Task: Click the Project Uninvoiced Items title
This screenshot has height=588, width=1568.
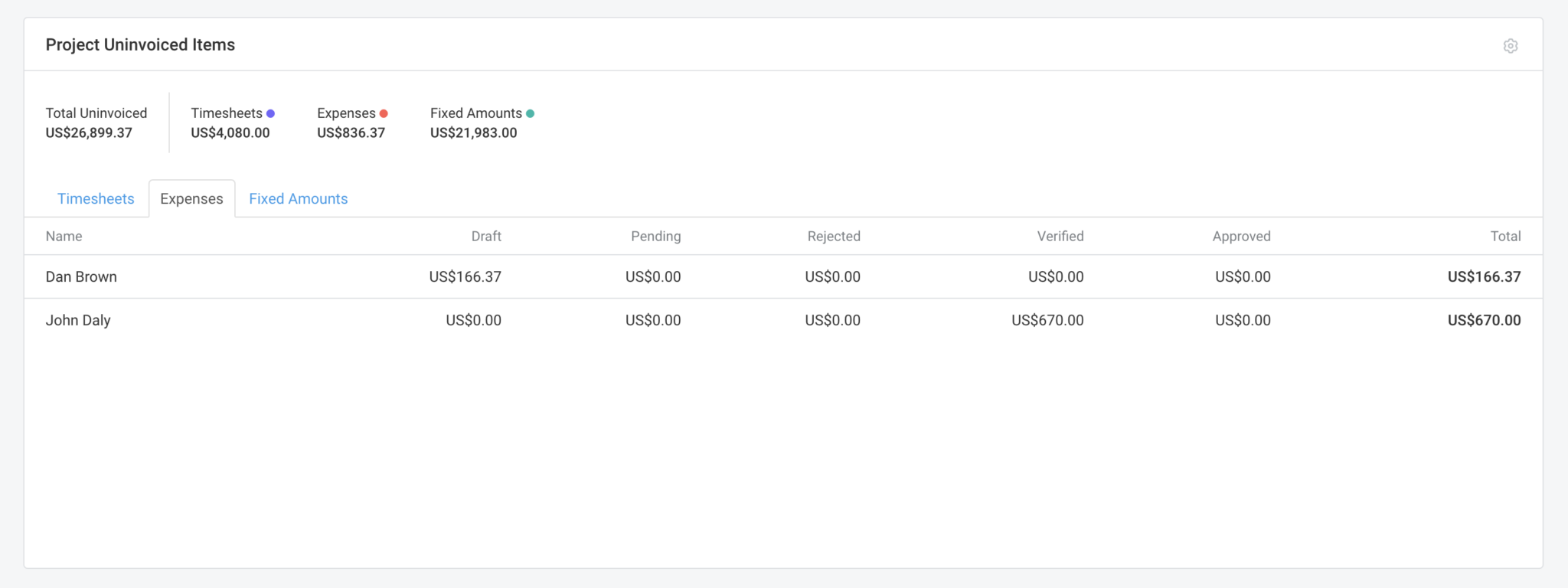Action: click(140, 44)
